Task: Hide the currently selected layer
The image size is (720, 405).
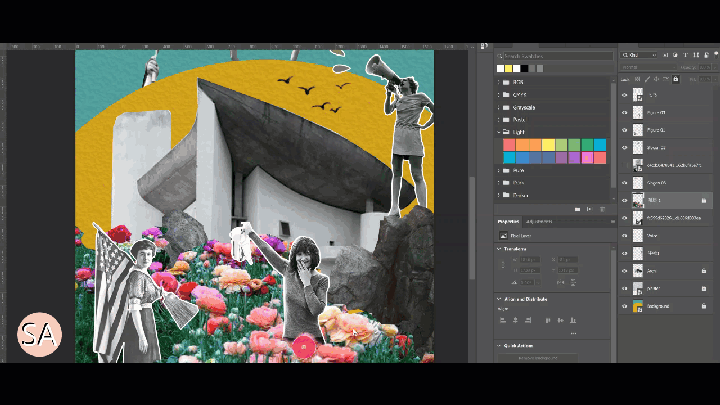Action: (624, 200)
